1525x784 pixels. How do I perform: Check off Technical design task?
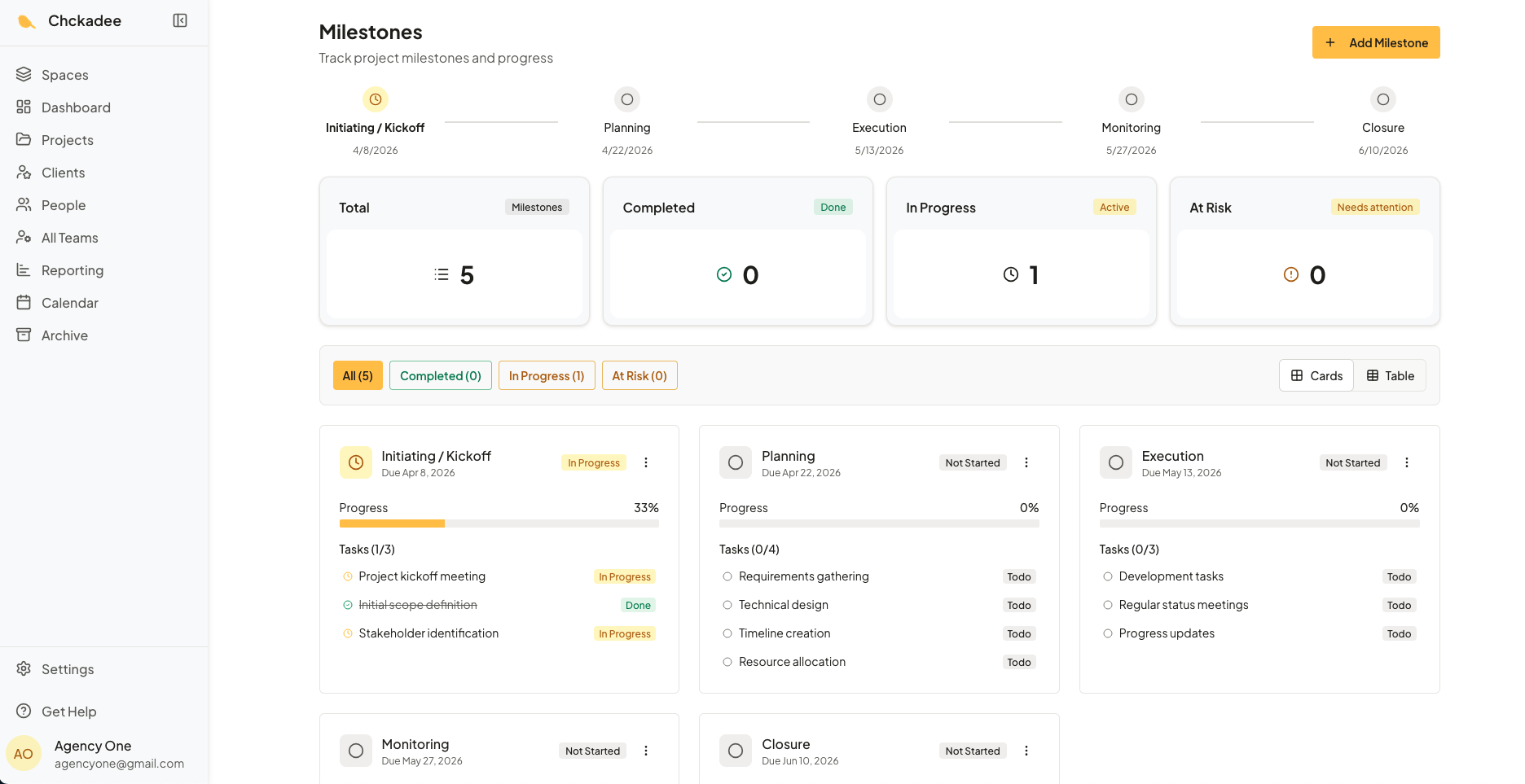727,605
